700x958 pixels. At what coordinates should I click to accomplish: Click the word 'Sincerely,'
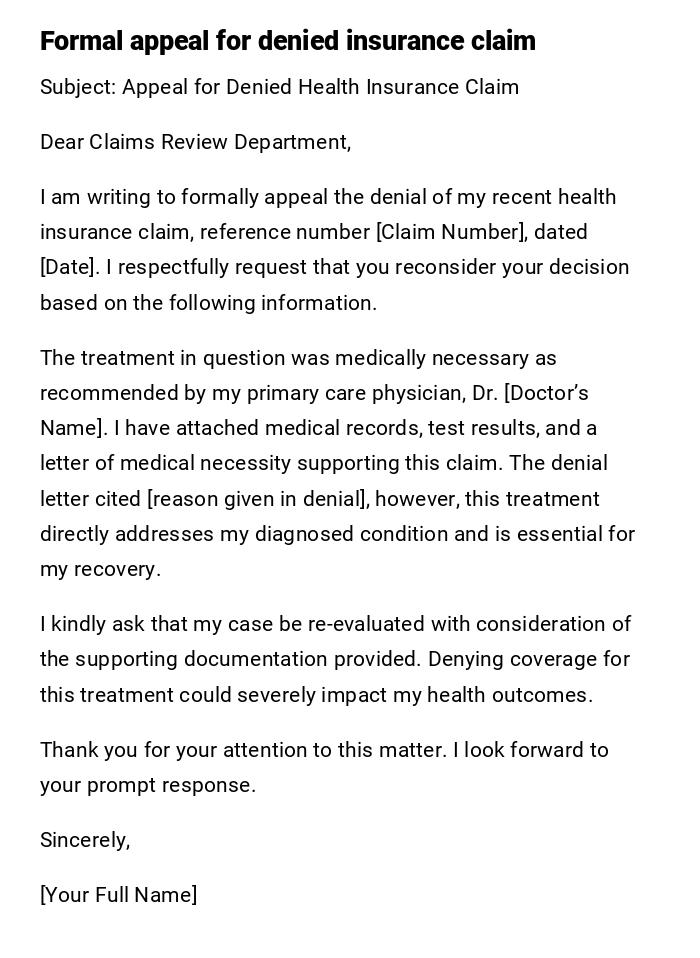point(85,840)
